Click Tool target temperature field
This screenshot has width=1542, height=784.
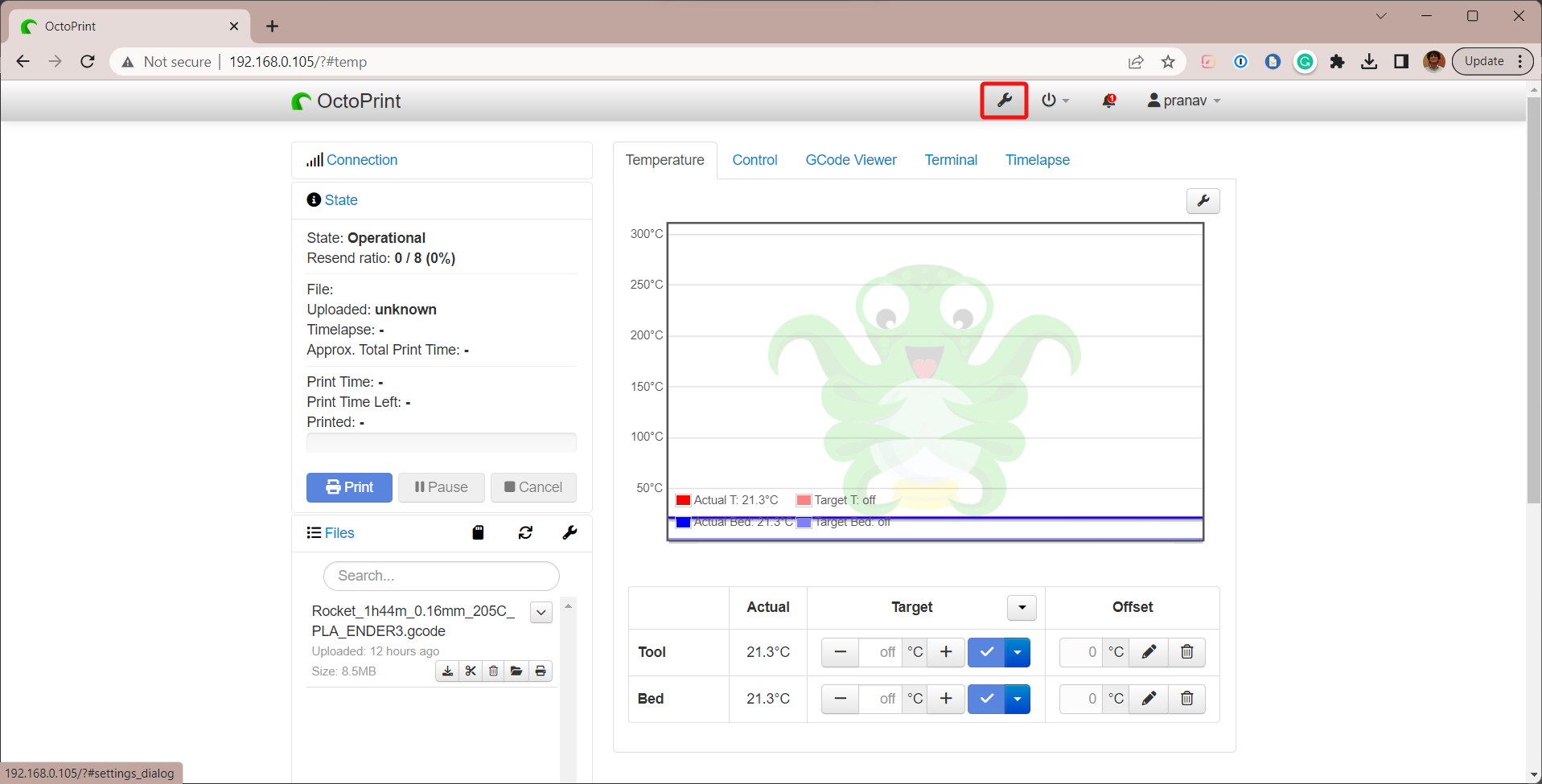pyautogui.click(x=881, y=652)
